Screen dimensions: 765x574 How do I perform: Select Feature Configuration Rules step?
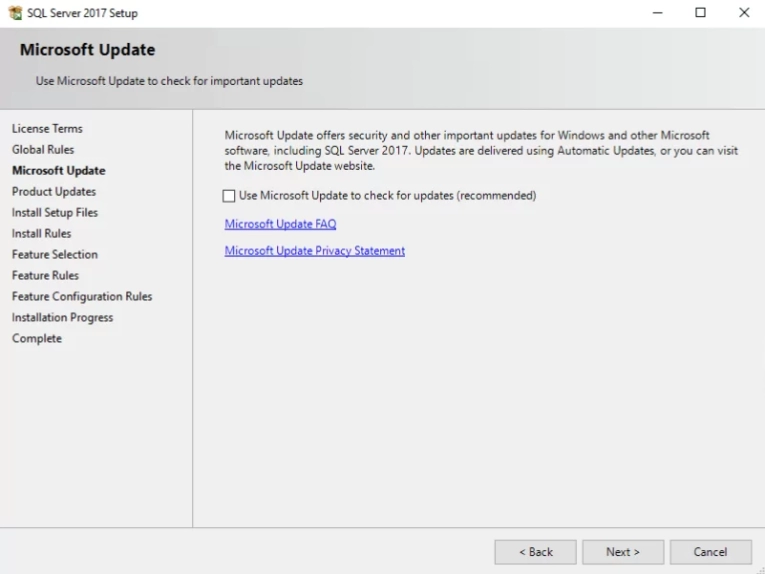tap(82, 297)
